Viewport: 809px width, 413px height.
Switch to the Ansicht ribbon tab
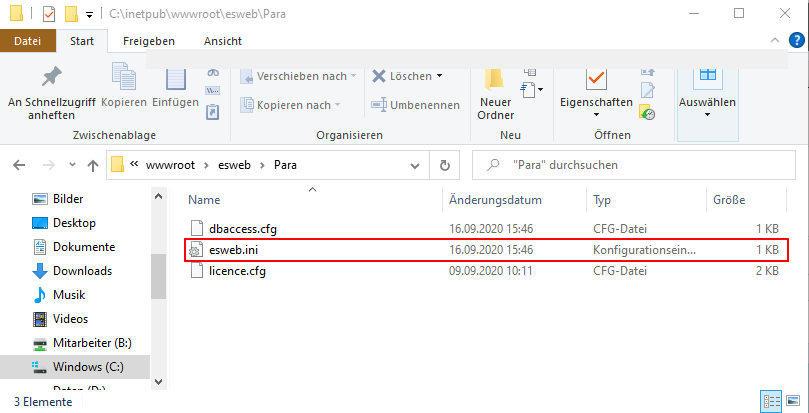(x=223, y=41)
